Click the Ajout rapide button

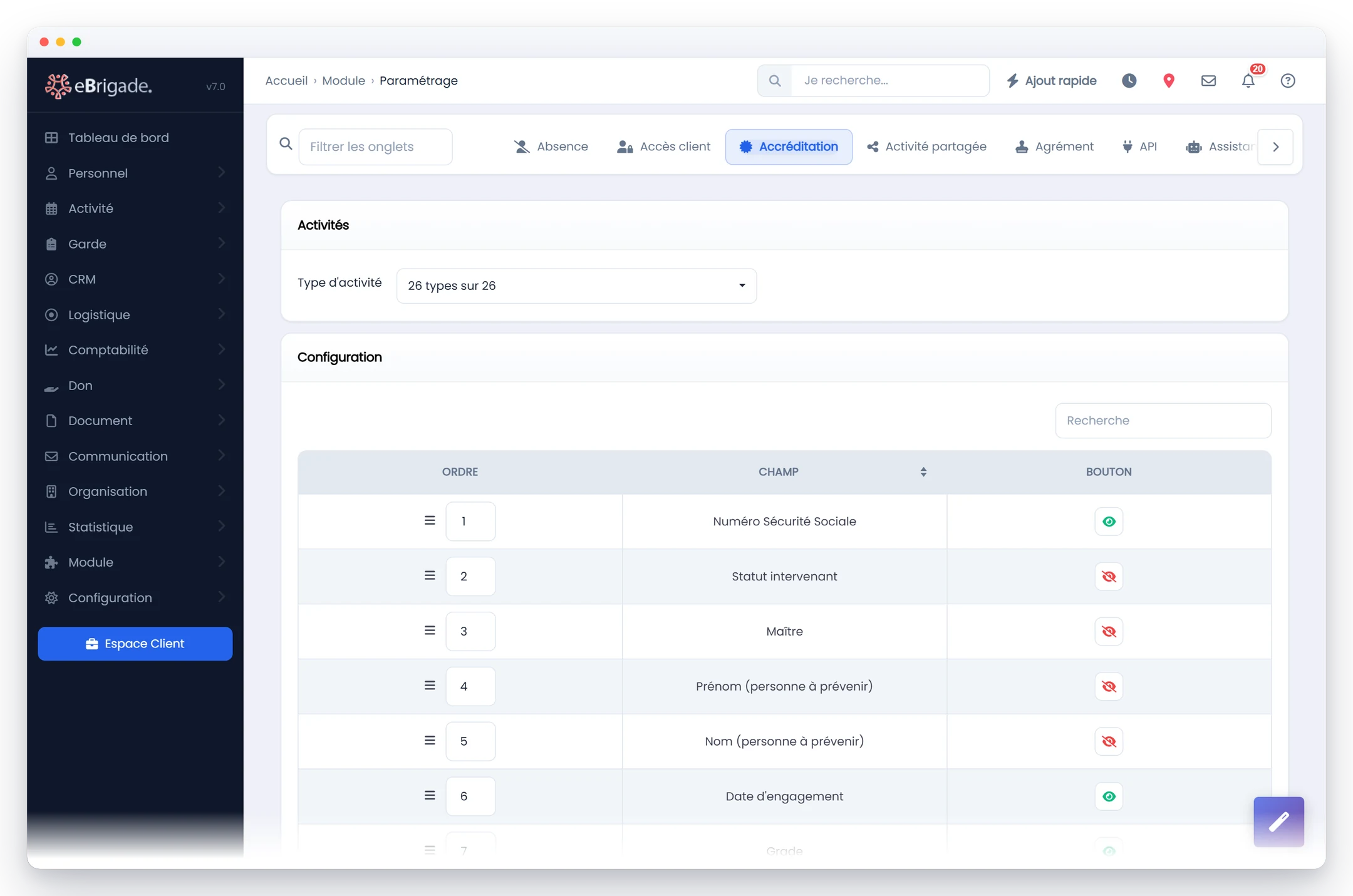pyautogui.click(x=1052, y=81)
